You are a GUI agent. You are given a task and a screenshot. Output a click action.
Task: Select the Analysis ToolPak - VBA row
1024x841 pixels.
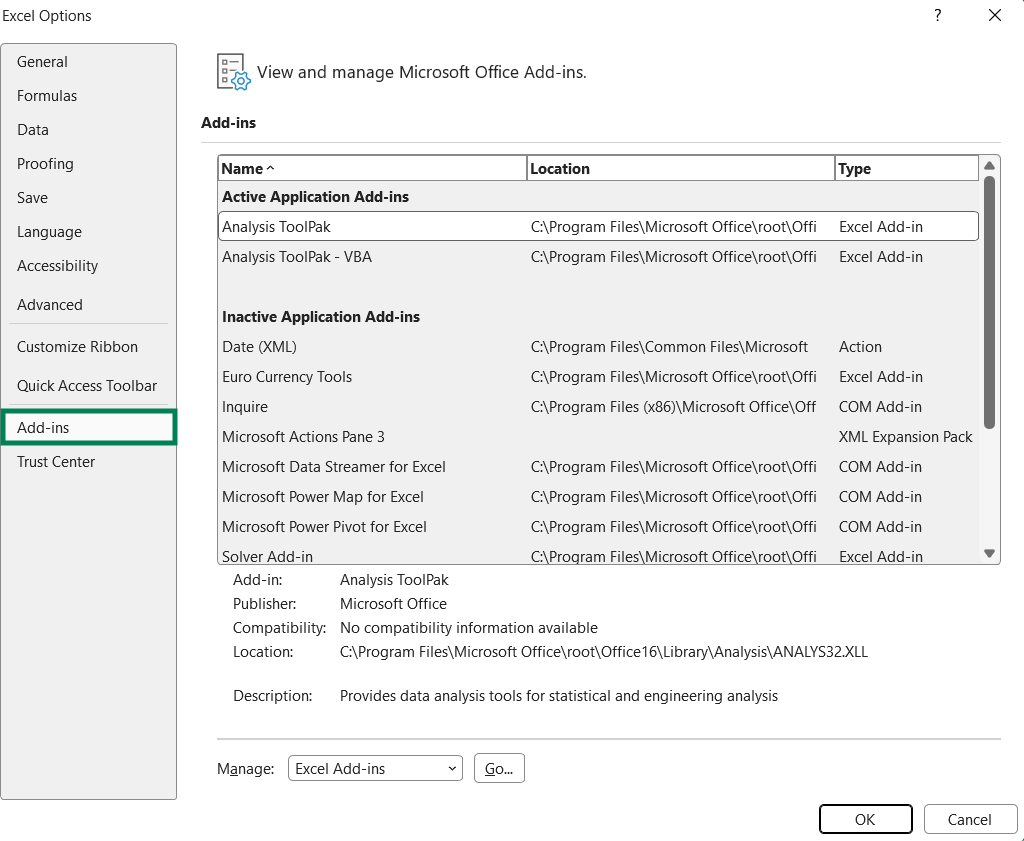(x=598, y=256)
